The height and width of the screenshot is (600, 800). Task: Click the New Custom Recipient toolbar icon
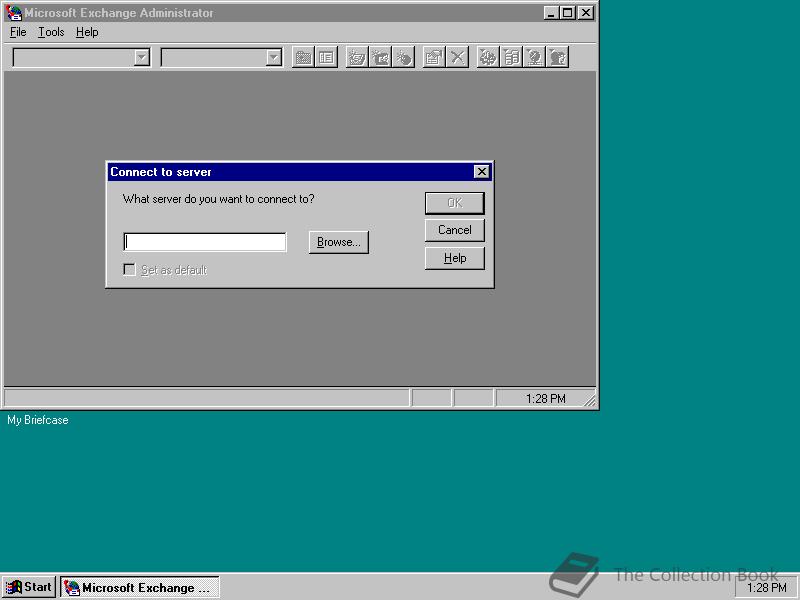pos(404,57)
